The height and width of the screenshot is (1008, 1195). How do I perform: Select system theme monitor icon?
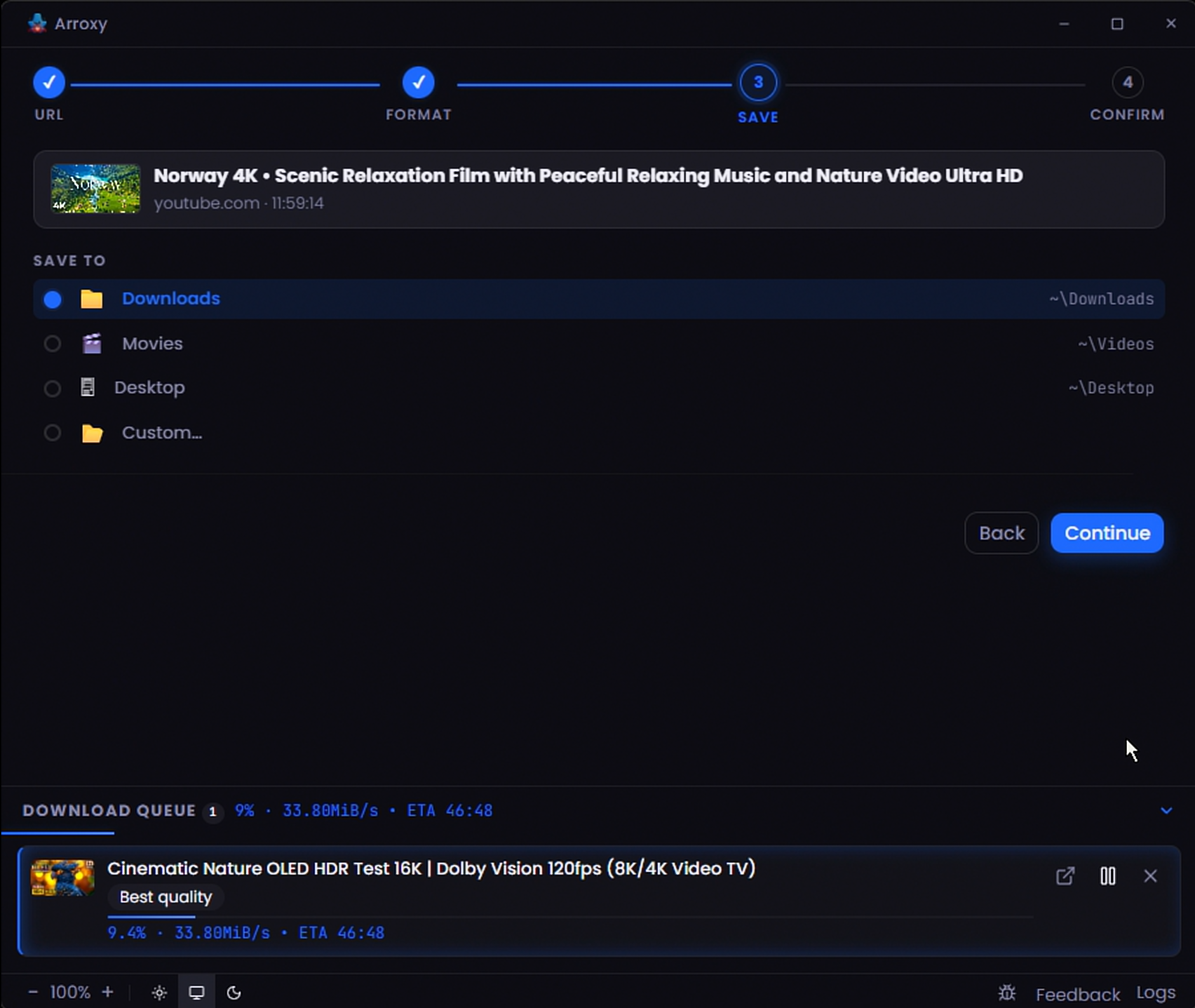[197, 993]
